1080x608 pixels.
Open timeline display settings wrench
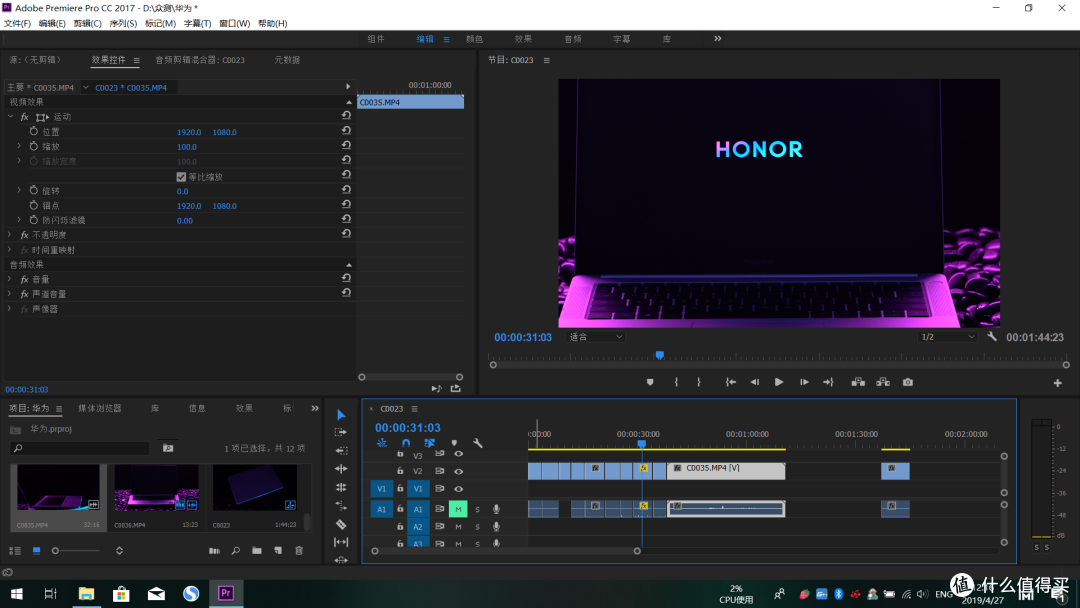(x=477, y=443)
